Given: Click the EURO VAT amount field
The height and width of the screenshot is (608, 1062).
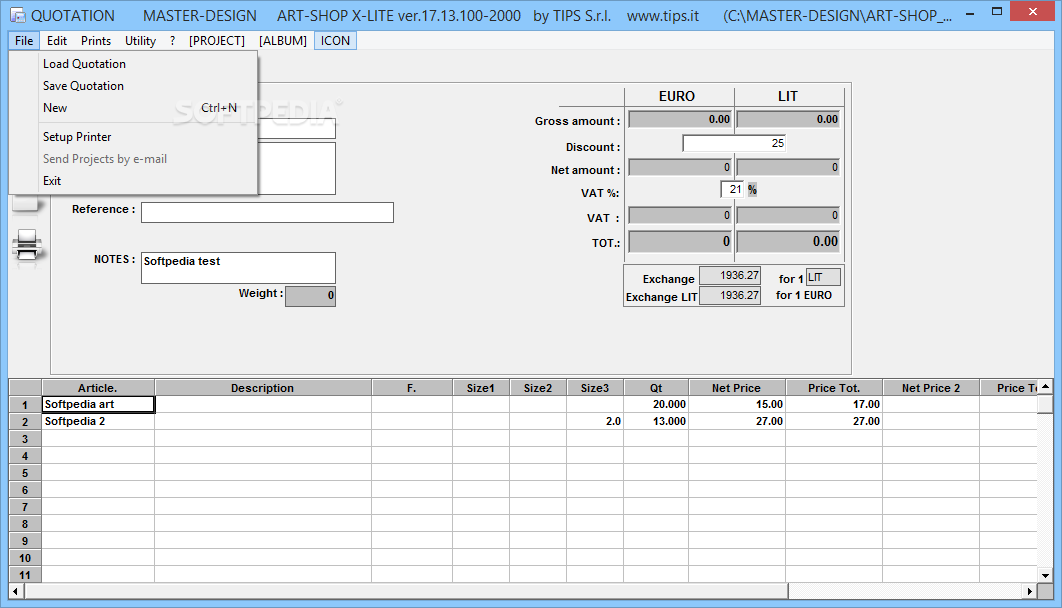Looking at the screenshot, I should click(680, 215).
